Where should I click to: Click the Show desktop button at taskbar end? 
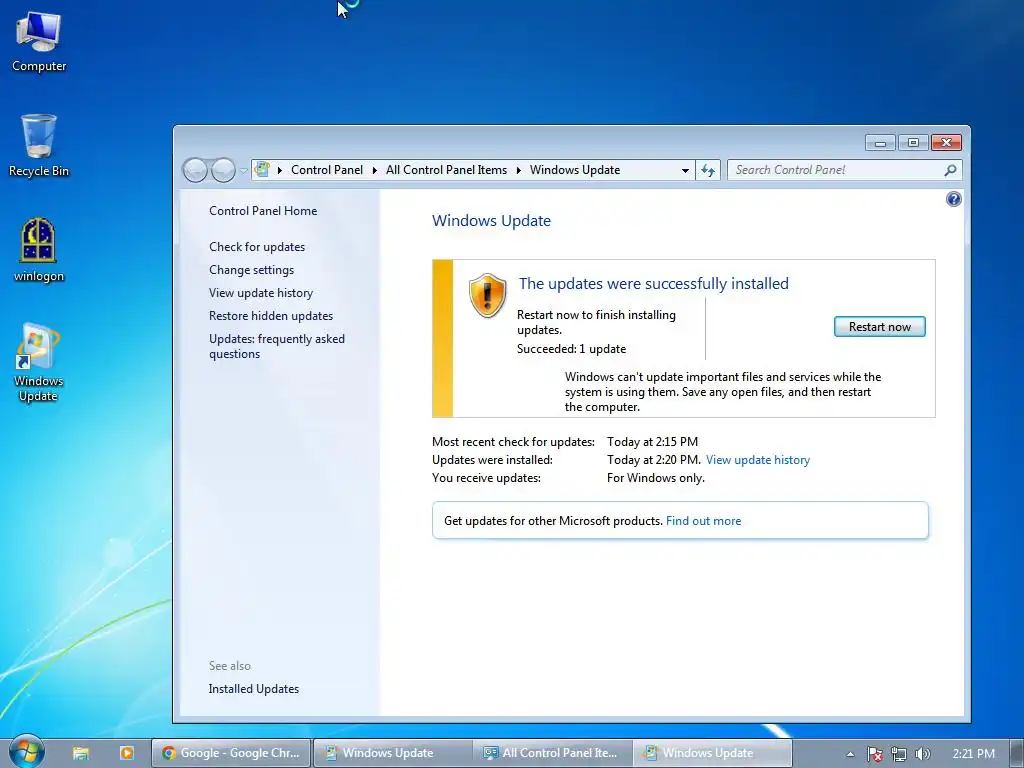pos(1017,753)
